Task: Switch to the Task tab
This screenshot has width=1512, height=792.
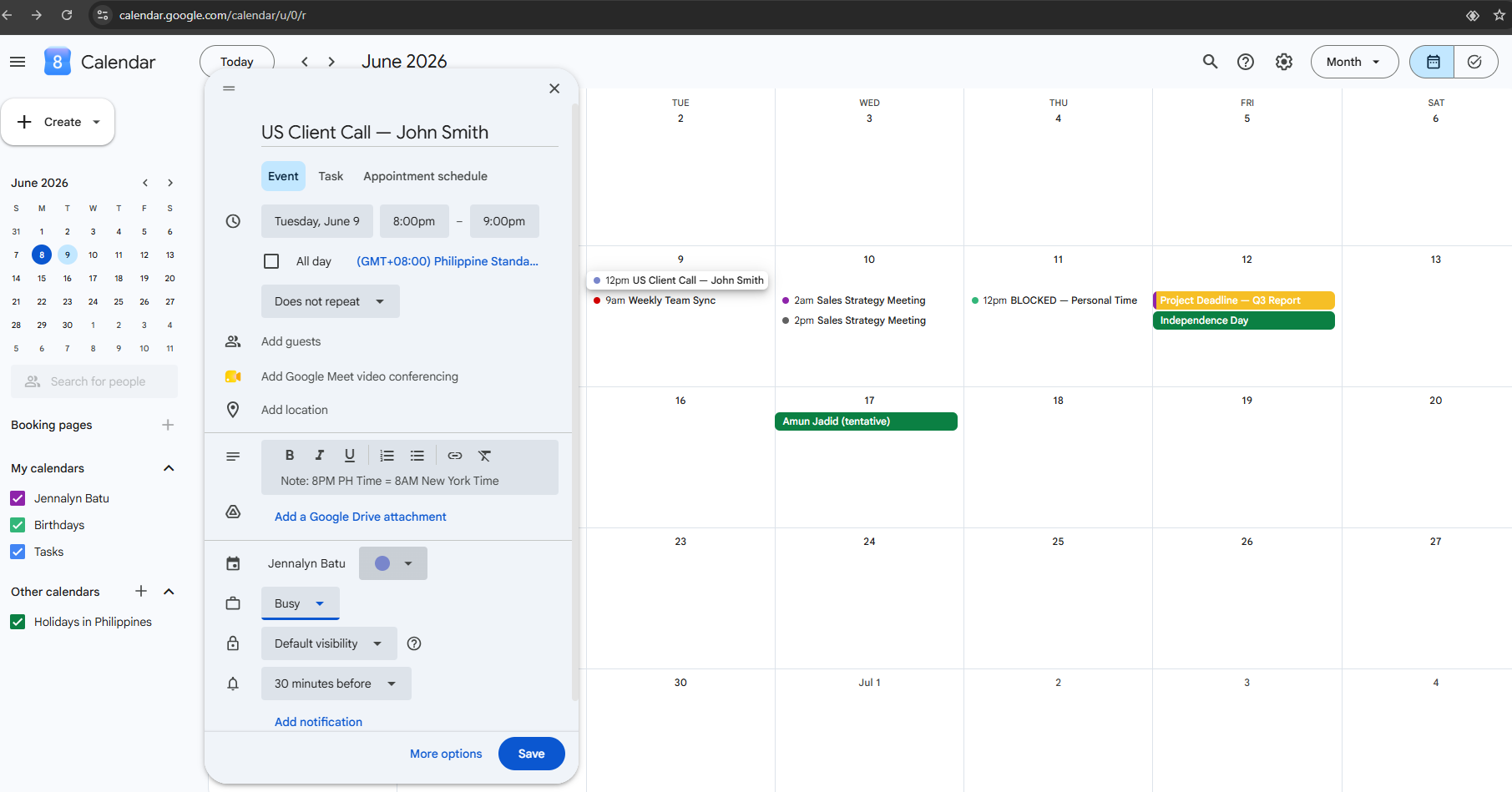Action: pyautogui.click(x=331, y=176)
